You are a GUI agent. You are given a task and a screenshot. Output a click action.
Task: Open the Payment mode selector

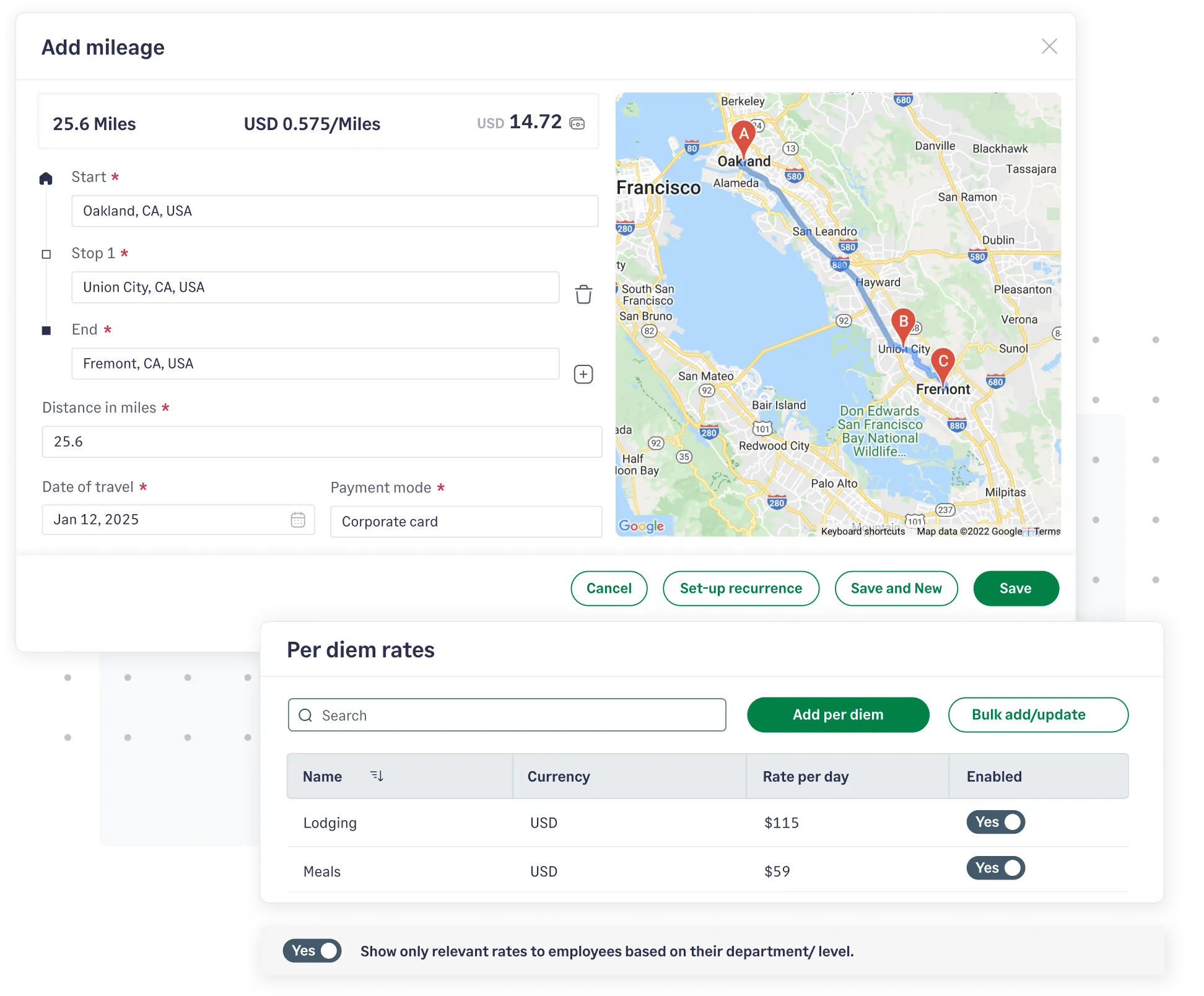click(x=465, y=522)
